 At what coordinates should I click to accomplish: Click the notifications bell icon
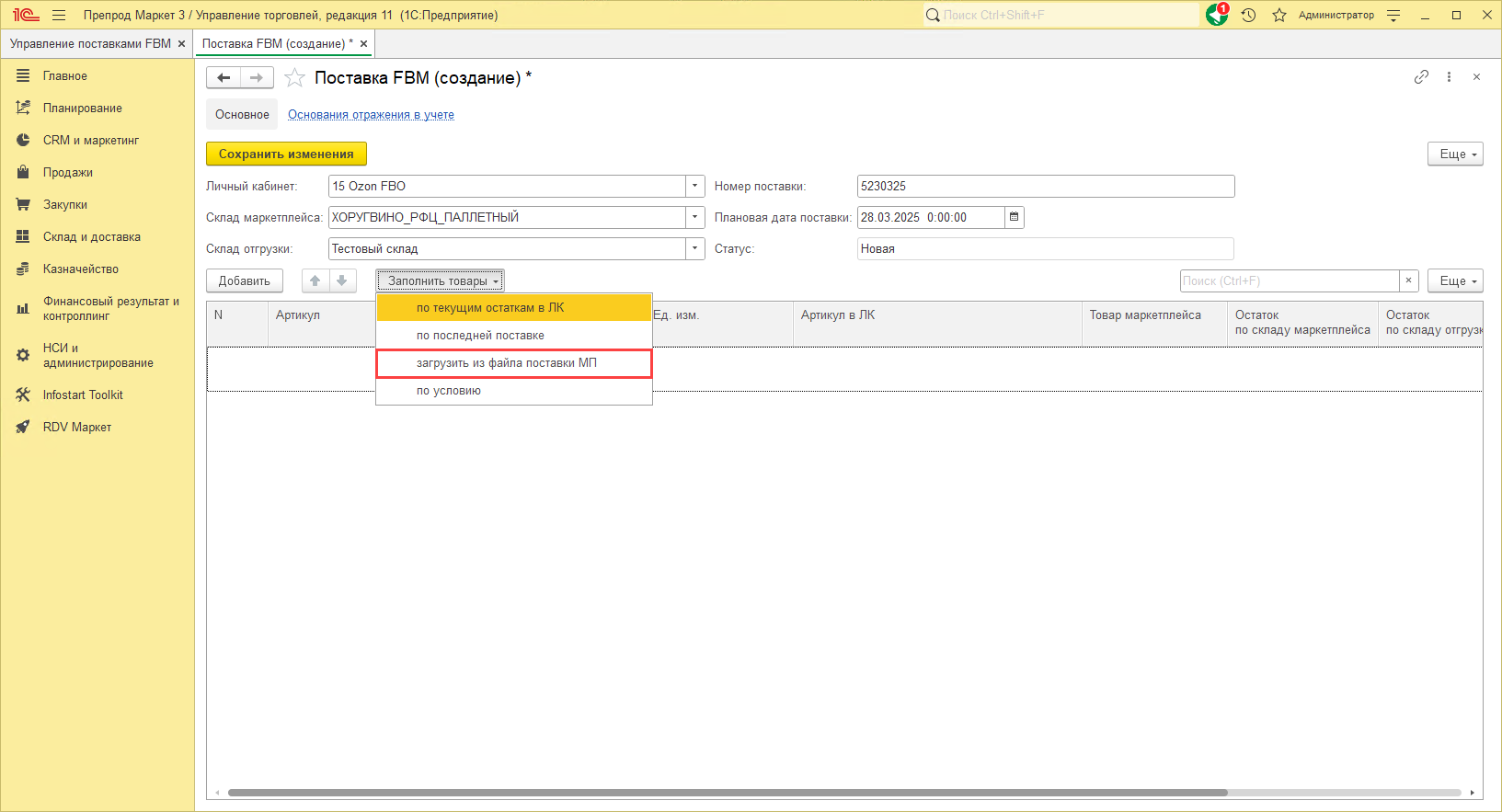1216,15
